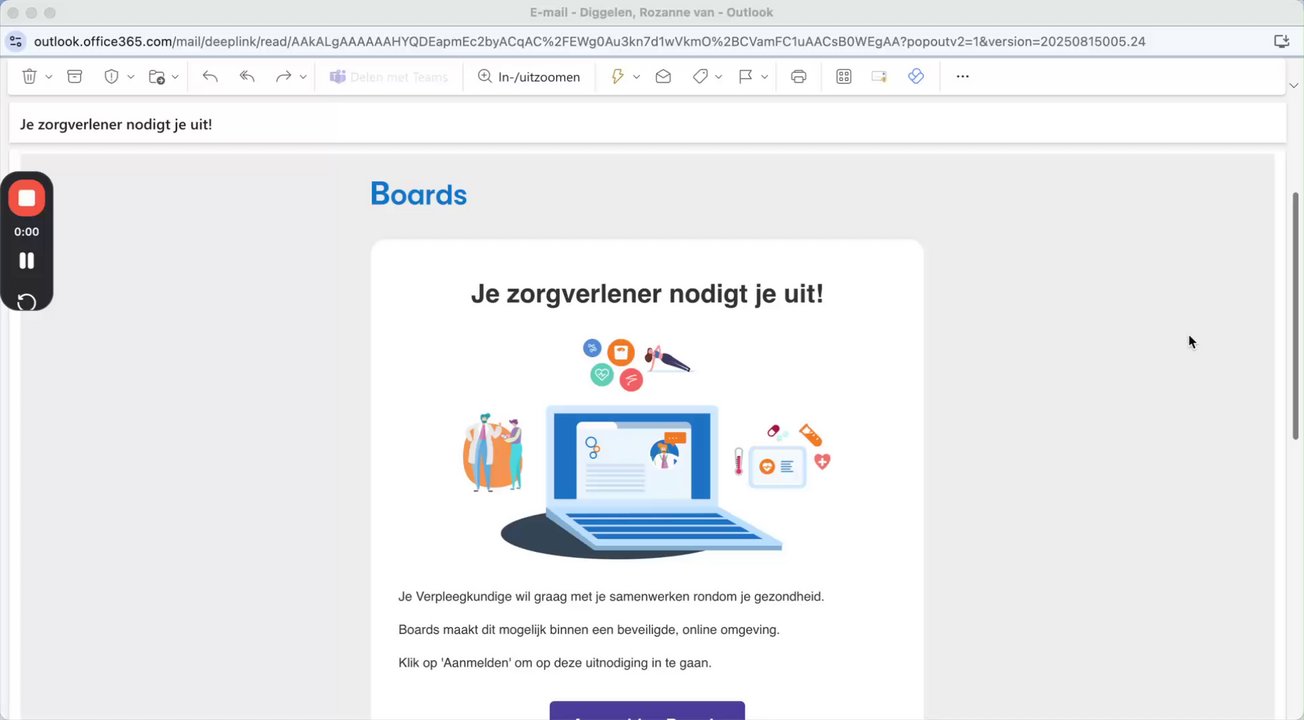Click the Delete trash can icon
The width and height of the screenshot is (1304, 720).
29,77
